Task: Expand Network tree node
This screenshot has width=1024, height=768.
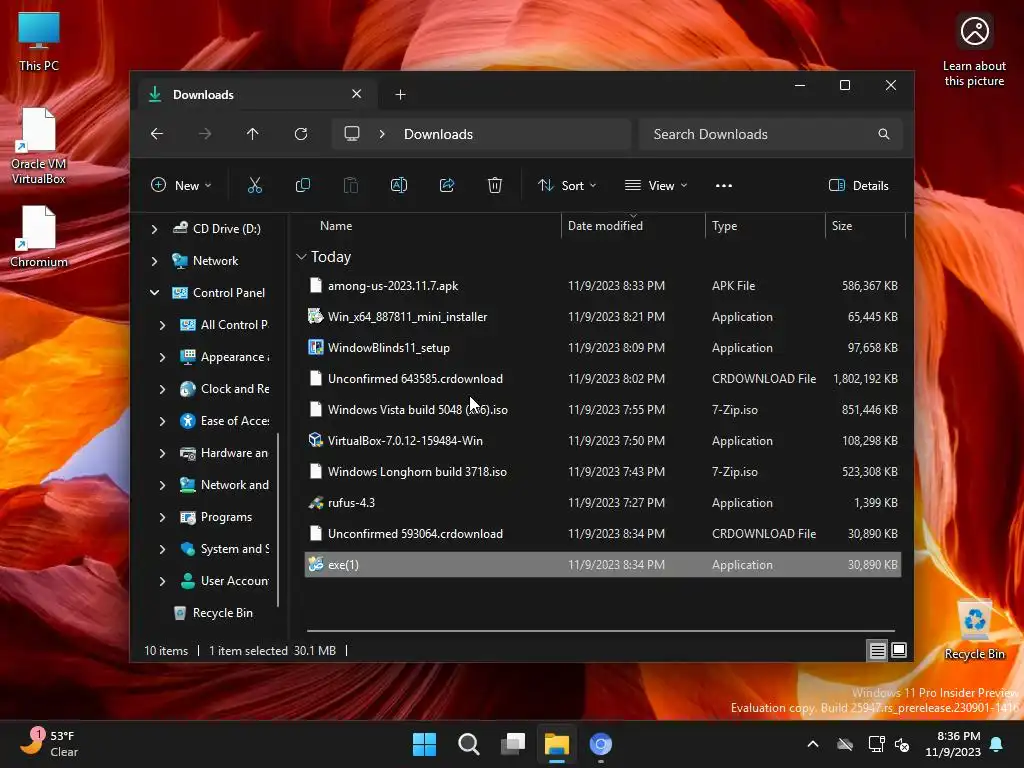Action: pos(154,261)
